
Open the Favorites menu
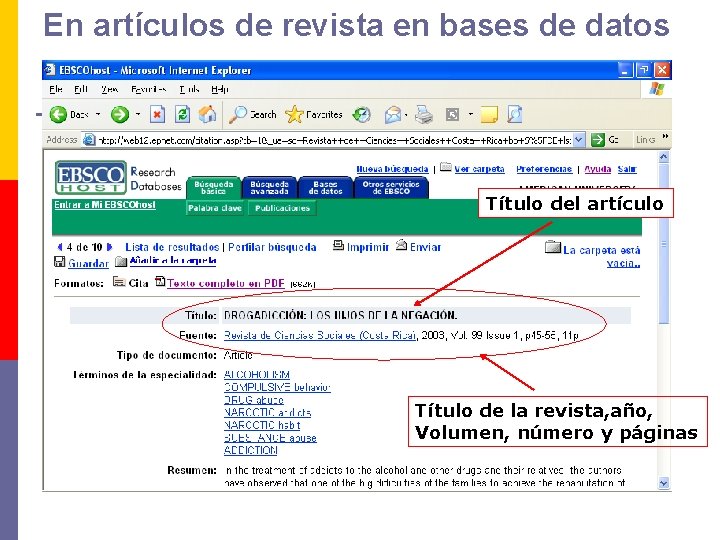coord(148,89)
